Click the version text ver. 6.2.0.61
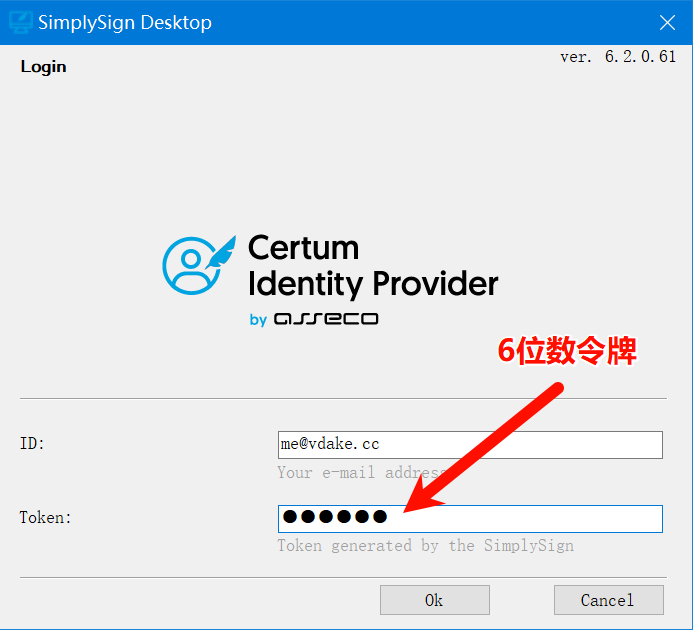The height and width of the screenshot is (630, 693). click(618, 57)
